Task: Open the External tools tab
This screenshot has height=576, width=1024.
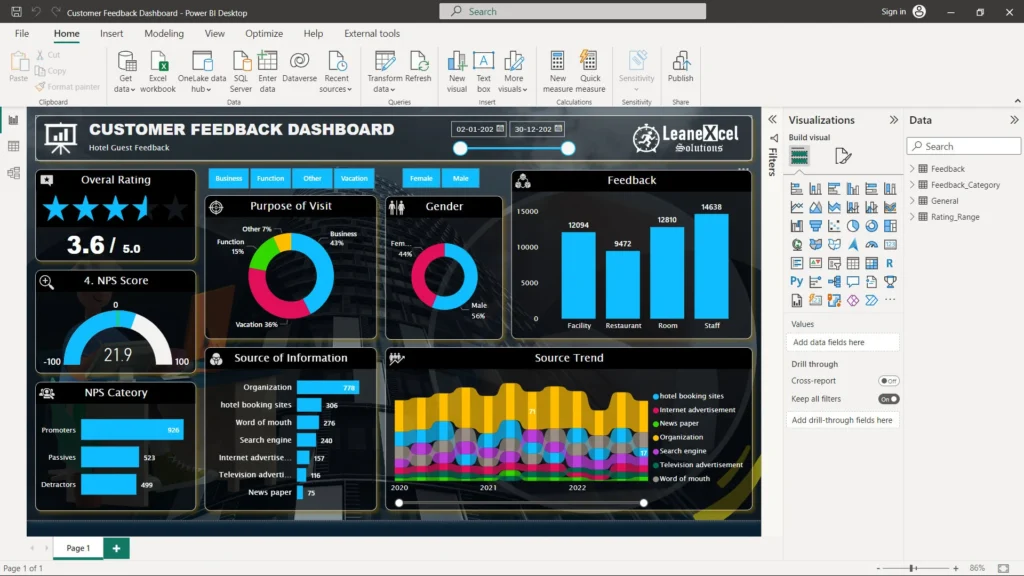Action: pos(372,33)
